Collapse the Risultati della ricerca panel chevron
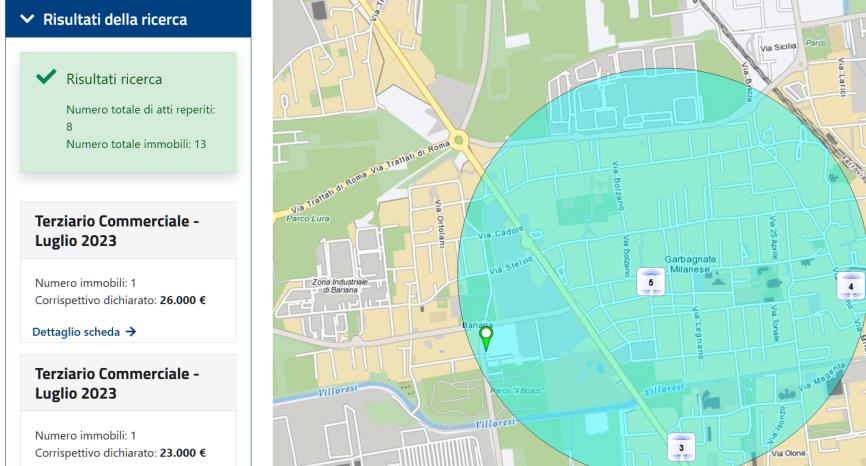866x466 pixels. (25, 20)
